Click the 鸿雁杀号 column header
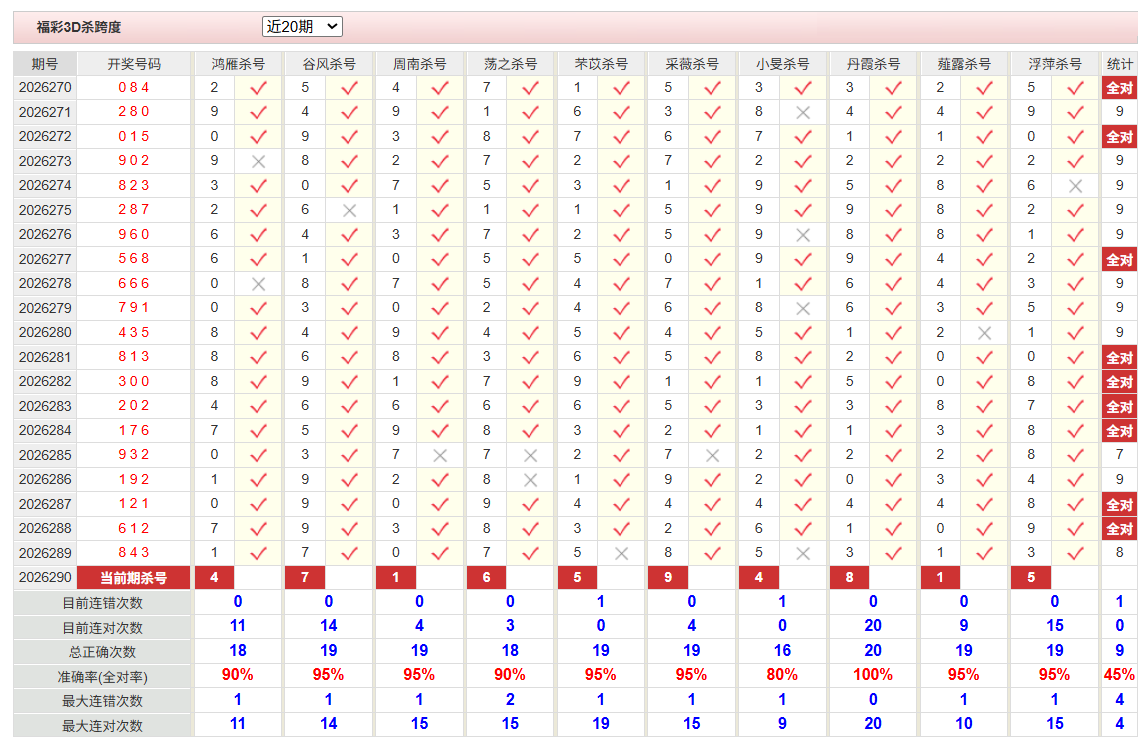 238,64
